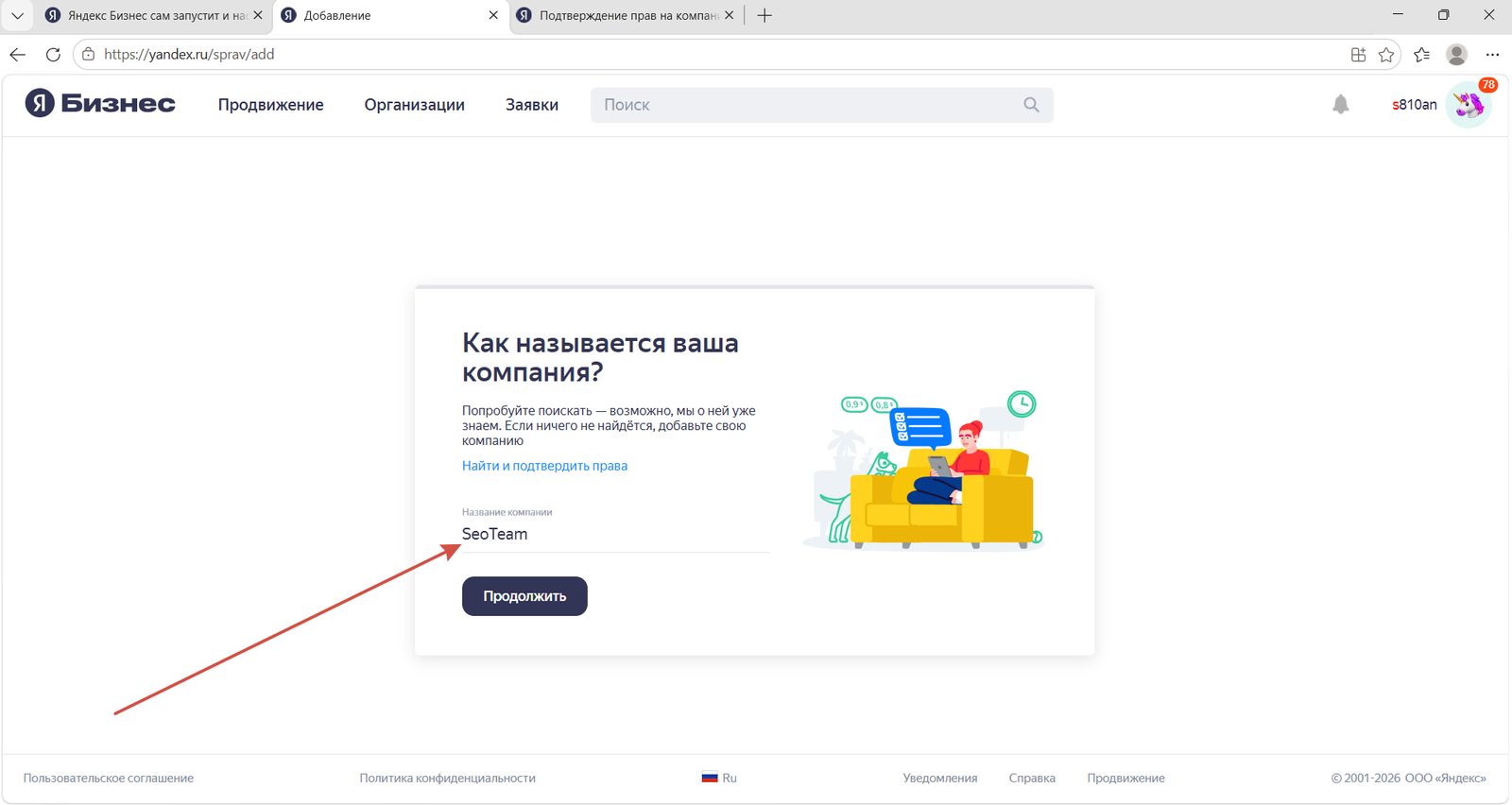Click the Яндекс Бизнес logo

pyautogui.click(x=100, y=103)
